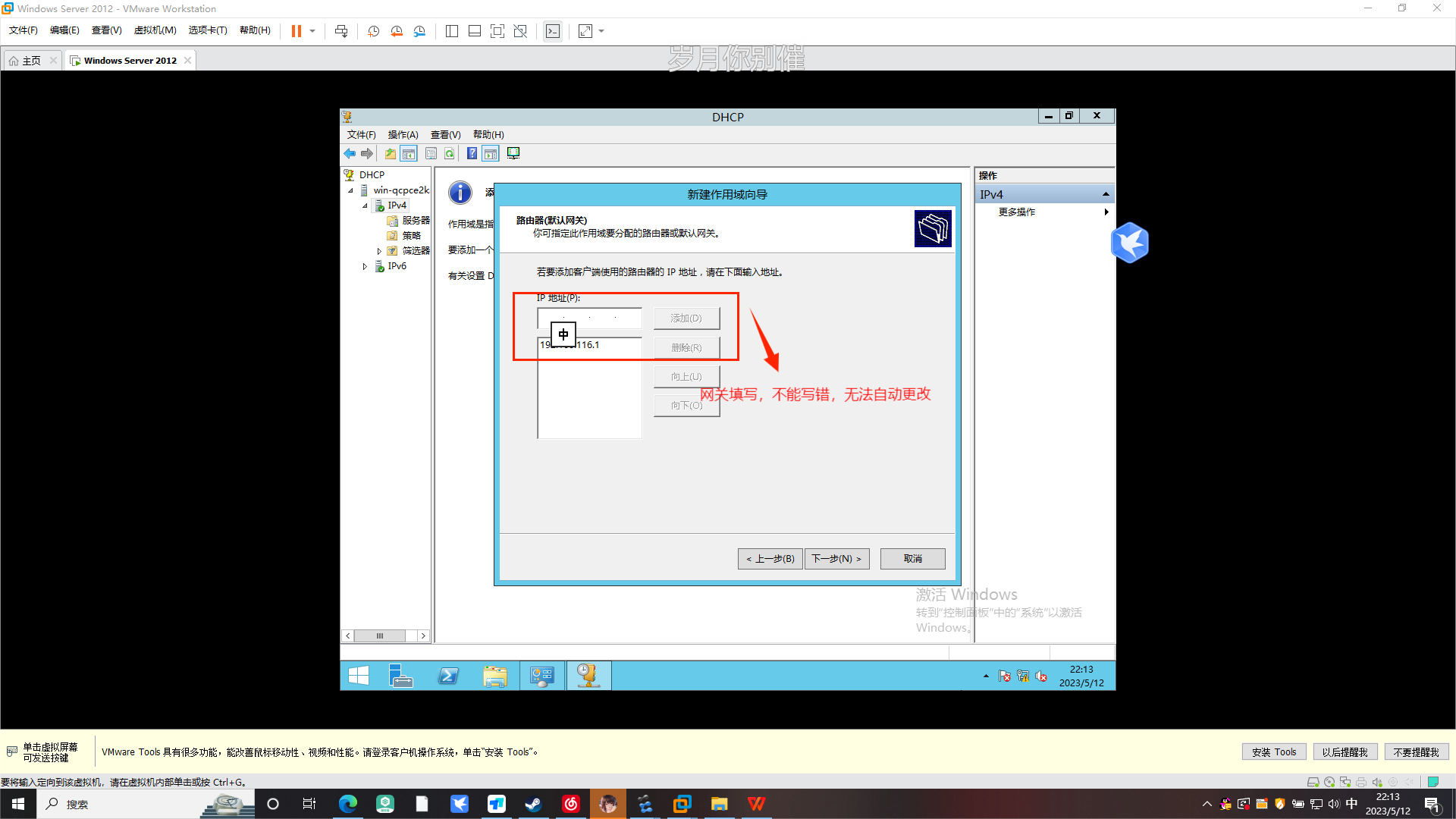The width and height of the screenshot is (1456, 819).
Task: Open the 虚拟机(M) menu
Action: 155,30
